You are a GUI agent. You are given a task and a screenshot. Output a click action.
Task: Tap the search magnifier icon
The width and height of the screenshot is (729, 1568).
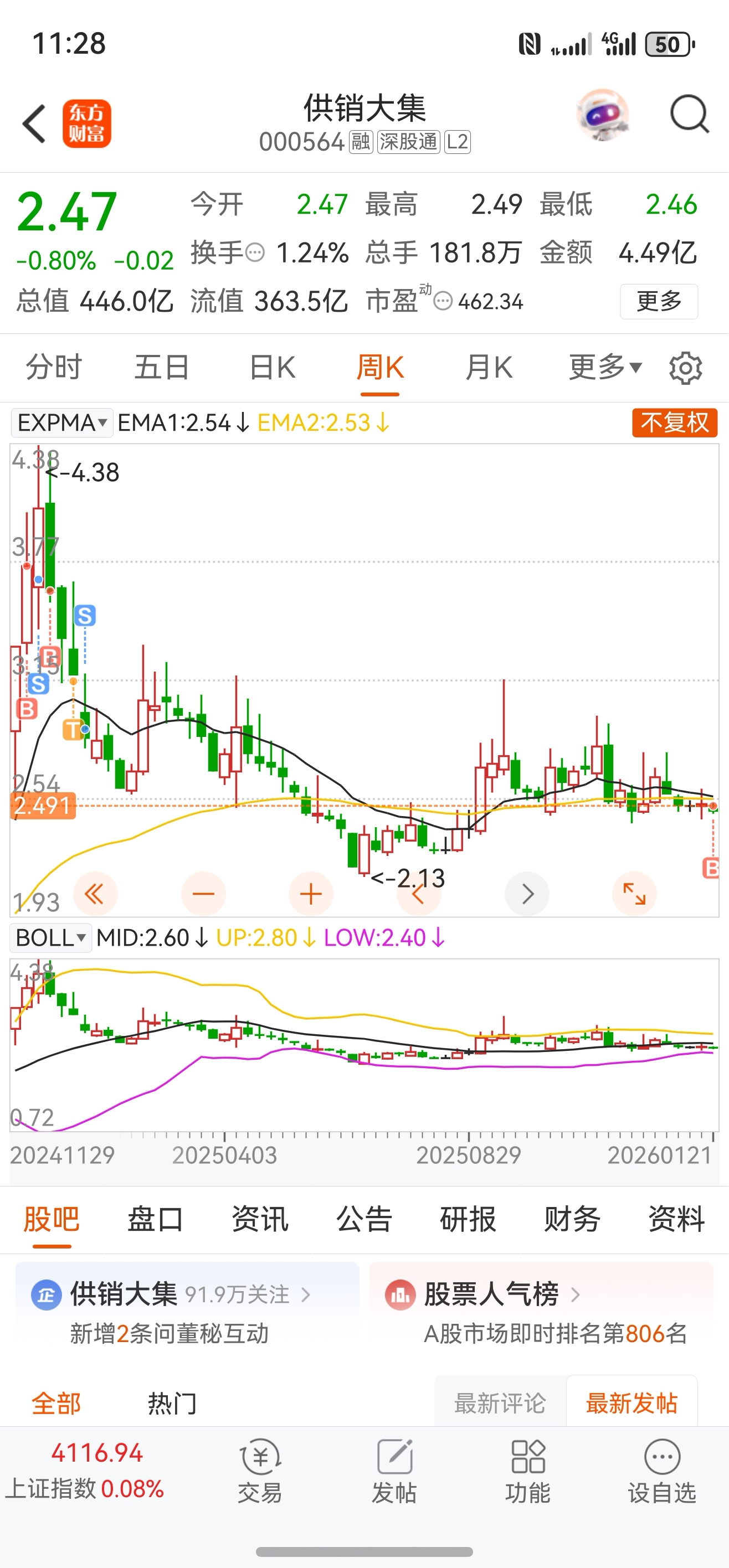pyautogui.click(x=690, y=114)
